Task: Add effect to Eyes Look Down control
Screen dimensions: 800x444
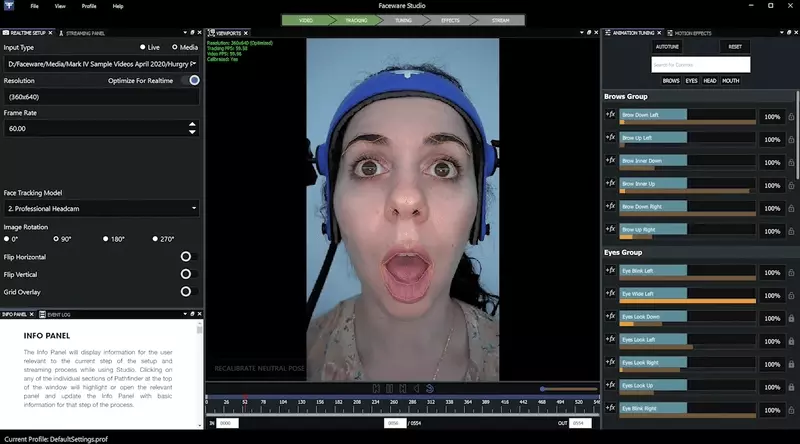Action: click(610, 316)
